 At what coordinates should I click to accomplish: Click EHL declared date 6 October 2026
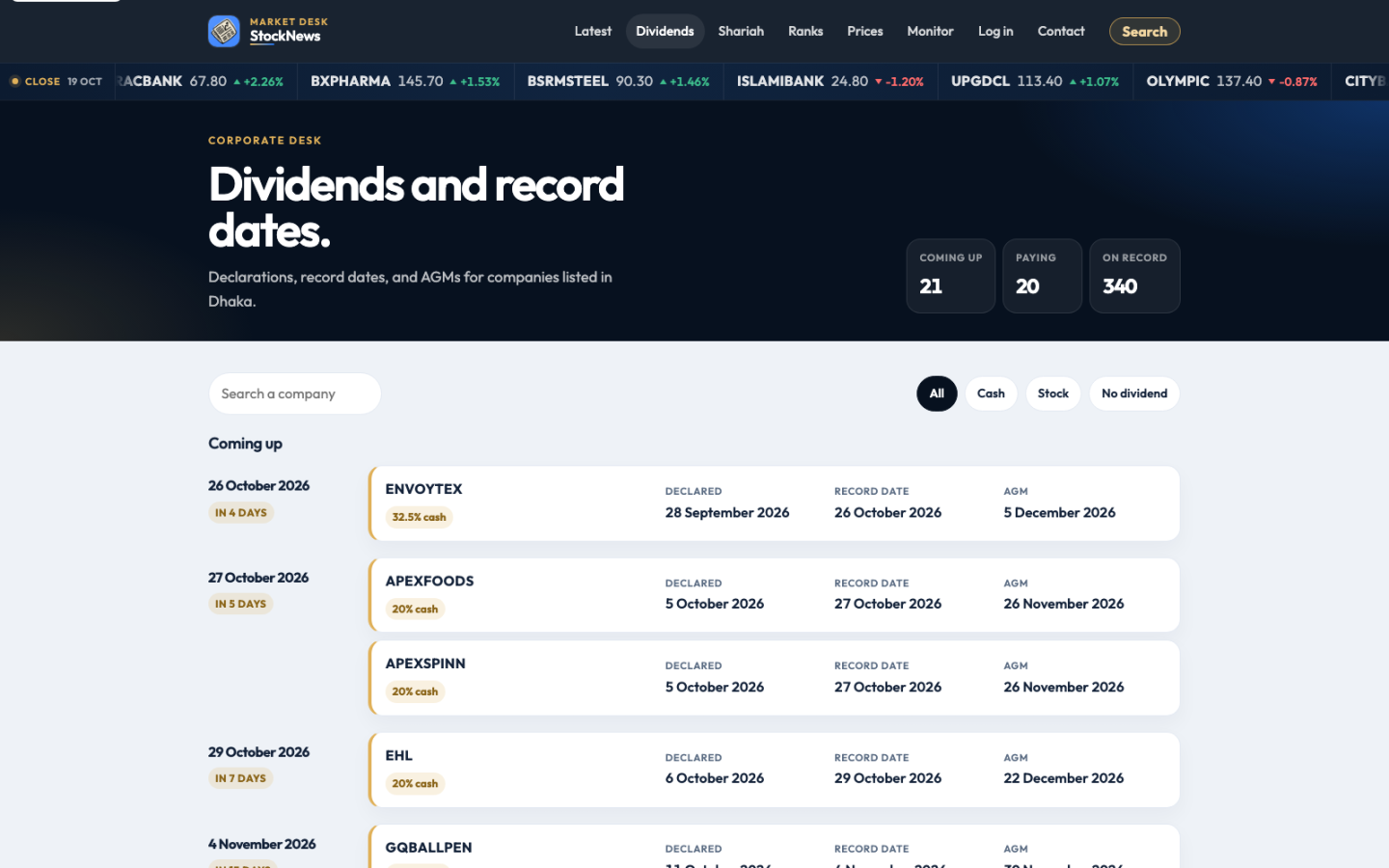[x=714, y=778]
